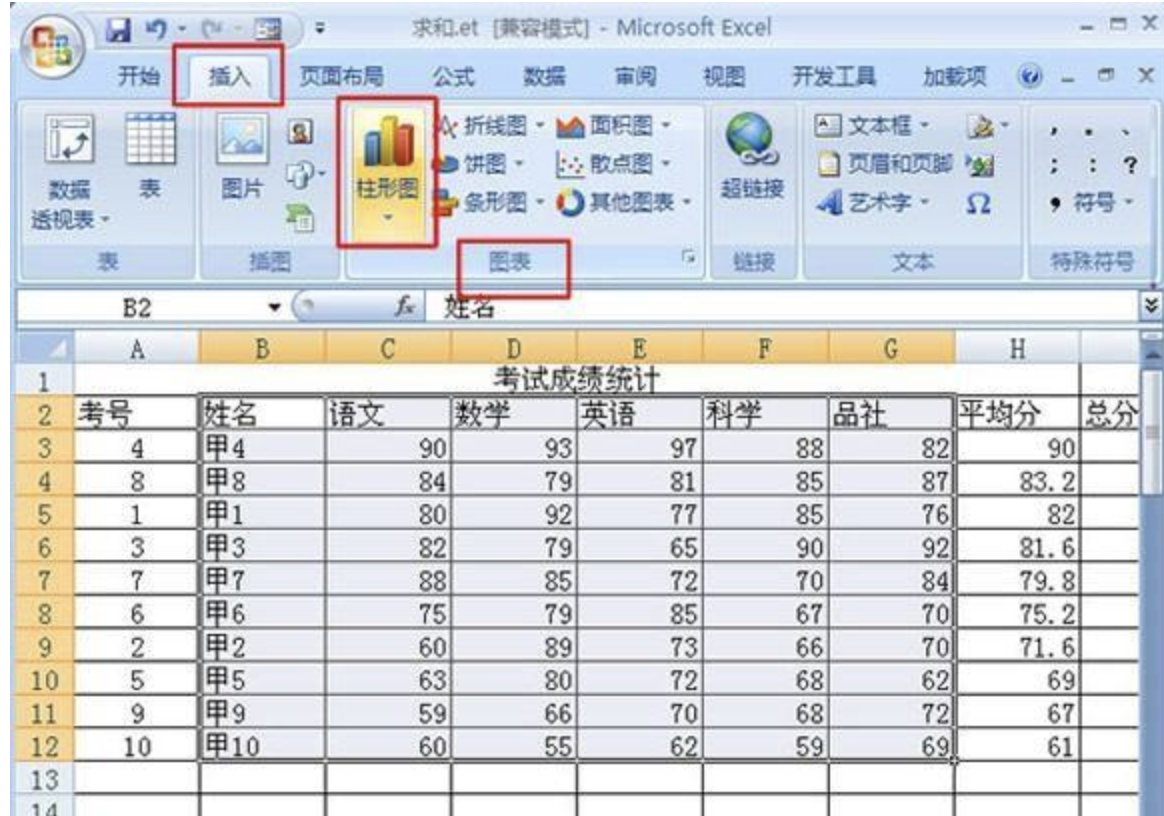Click the insert function fx button
Screen dimensions: 1164x816
pyautogui.click(x=404, y=306)
